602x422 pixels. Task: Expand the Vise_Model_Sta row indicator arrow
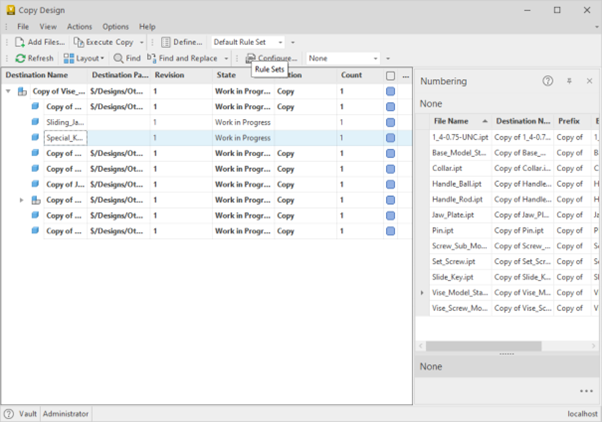click(x=422, y=293)
